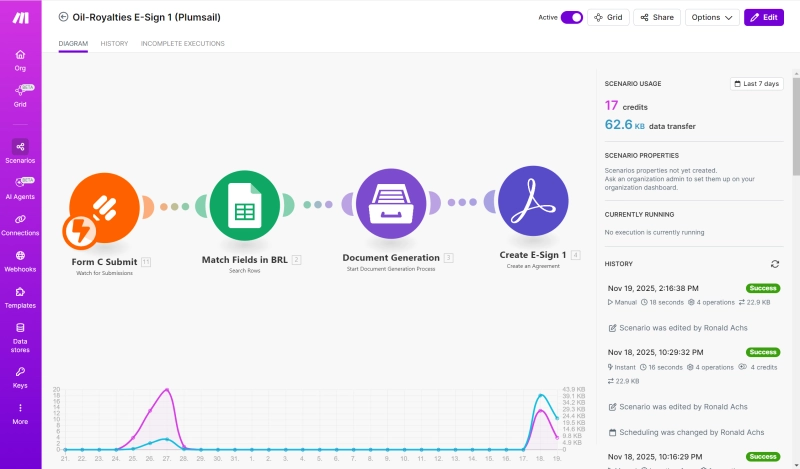Viewport: 800px width, 469px height.
Task: Click the 'Search Rows' subtitle
Action: coord(244,270)
